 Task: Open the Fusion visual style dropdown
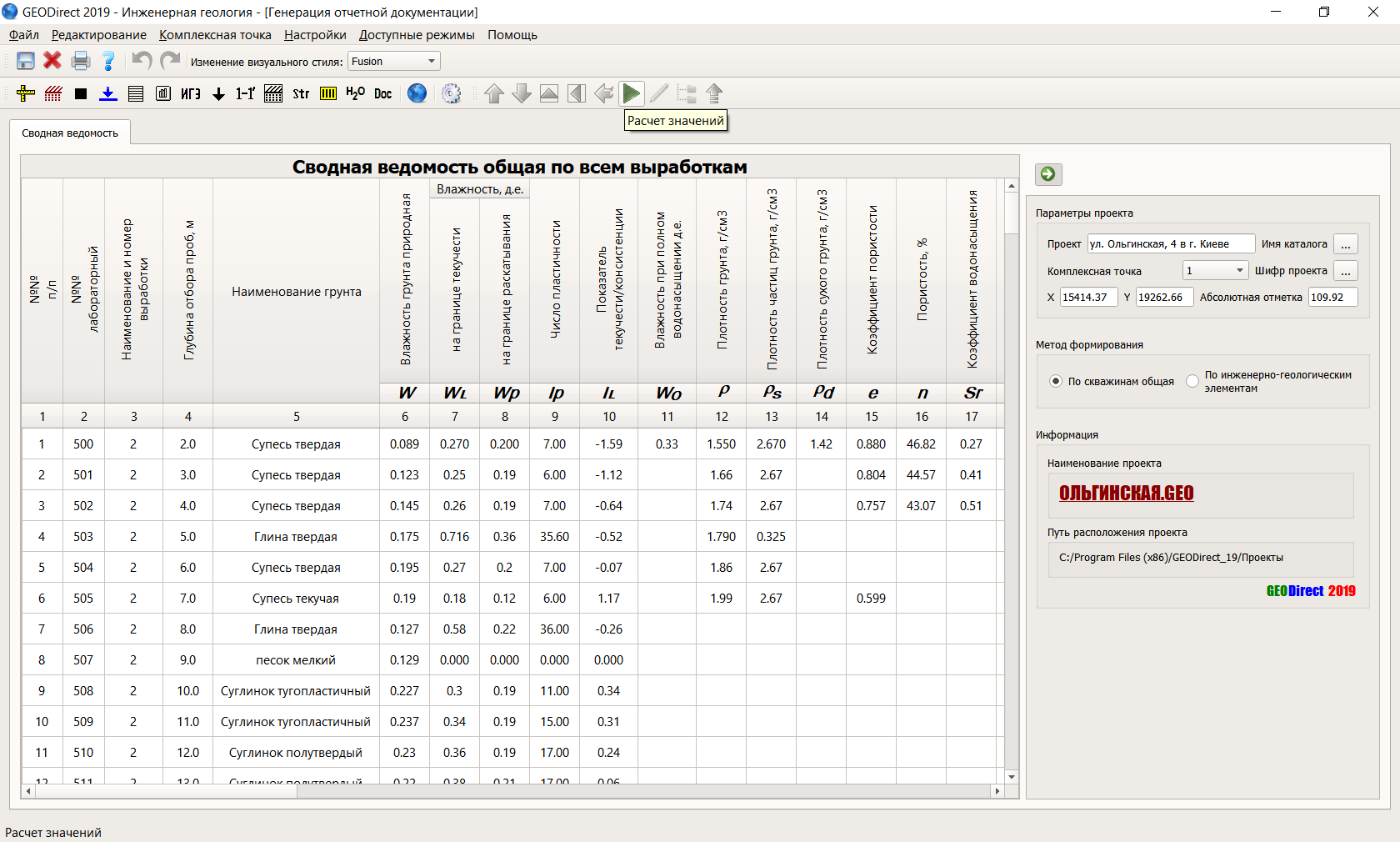tap(393, 61)
